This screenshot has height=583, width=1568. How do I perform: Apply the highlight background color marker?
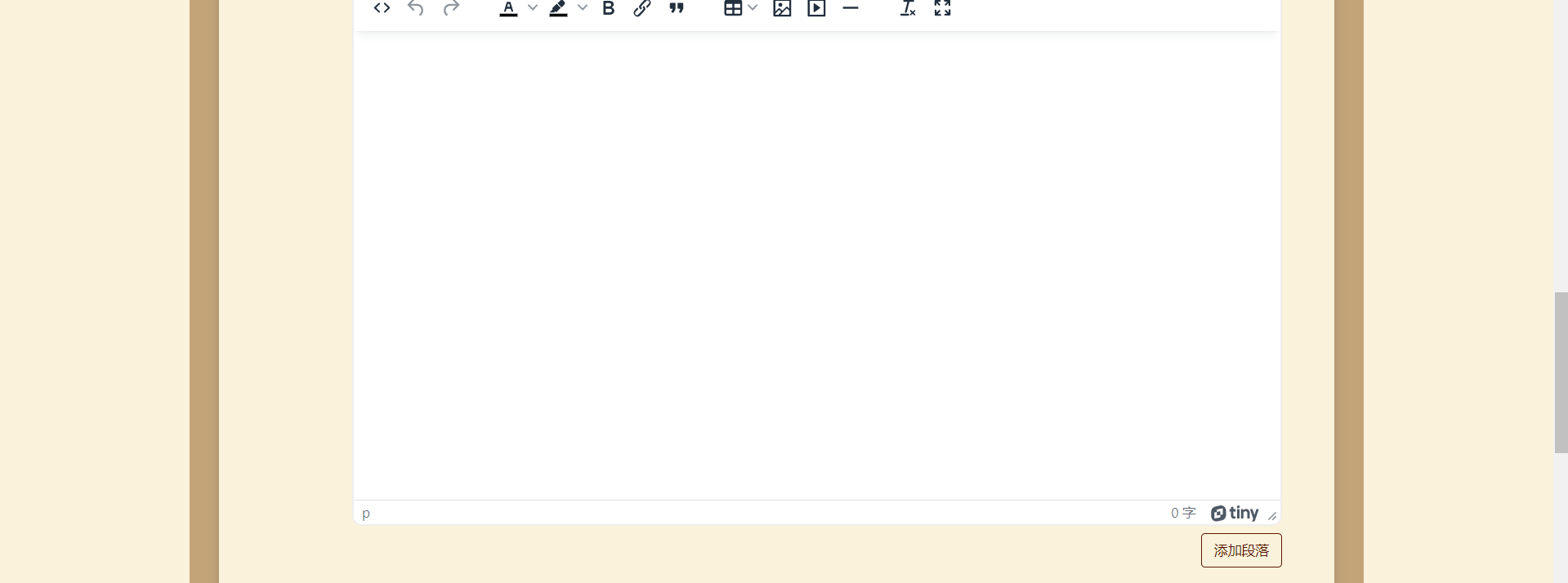tap(559, 8)
